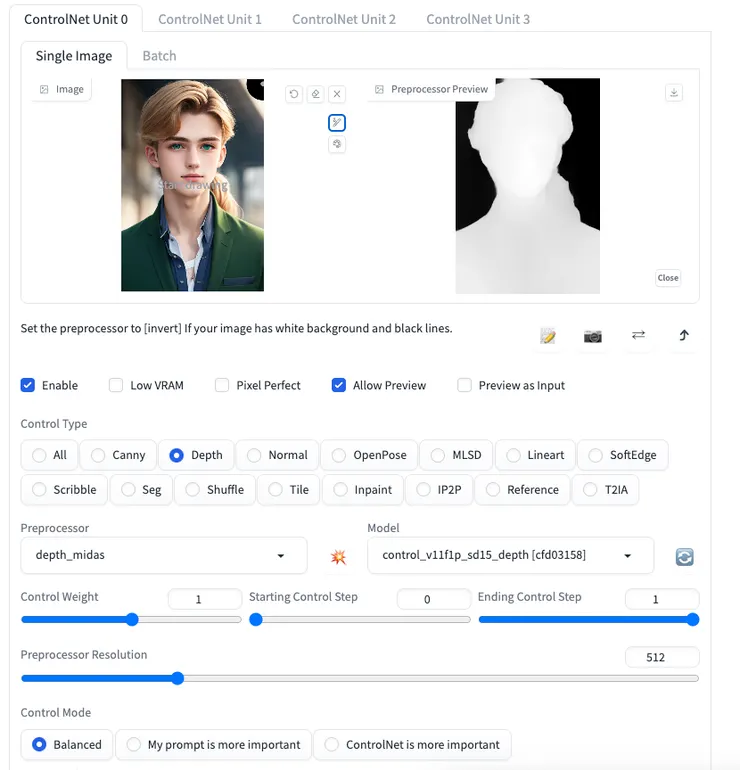Viewport: 740px width, 770px height.
Task: Download the preprocessor preview image
Action: tap(674, 92)
